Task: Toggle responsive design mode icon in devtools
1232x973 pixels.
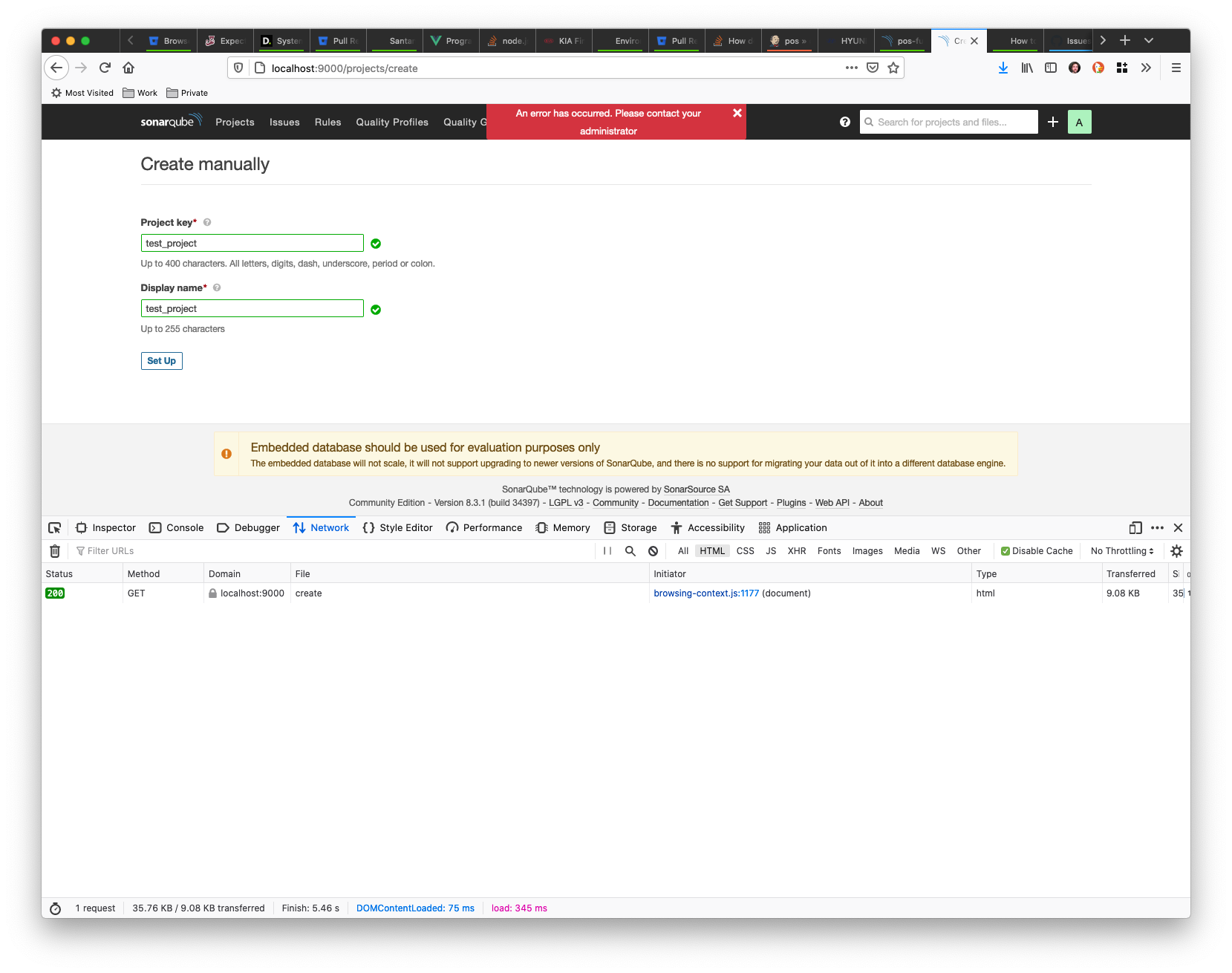Action: pyautogui.click(x=1135, y=527)
